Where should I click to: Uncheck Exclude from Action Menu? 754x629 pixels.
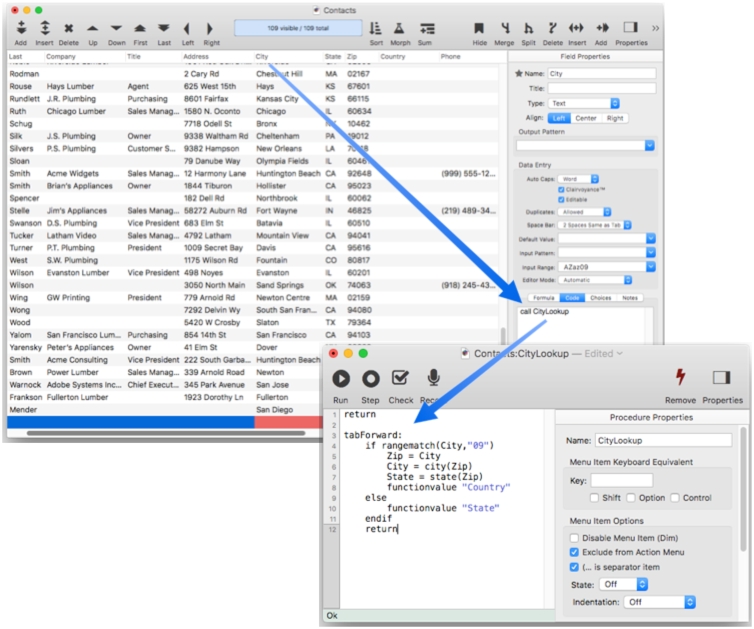point(574,552)
